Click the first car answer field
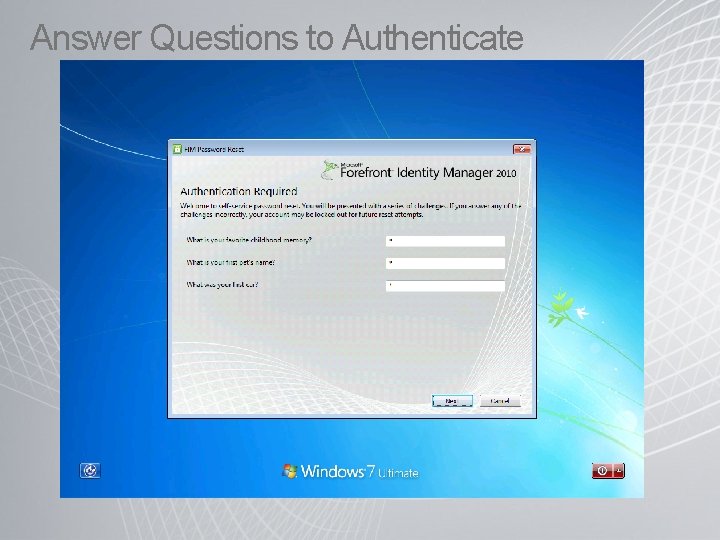Screen dimensions: 720x540 [x=445, y=286]
